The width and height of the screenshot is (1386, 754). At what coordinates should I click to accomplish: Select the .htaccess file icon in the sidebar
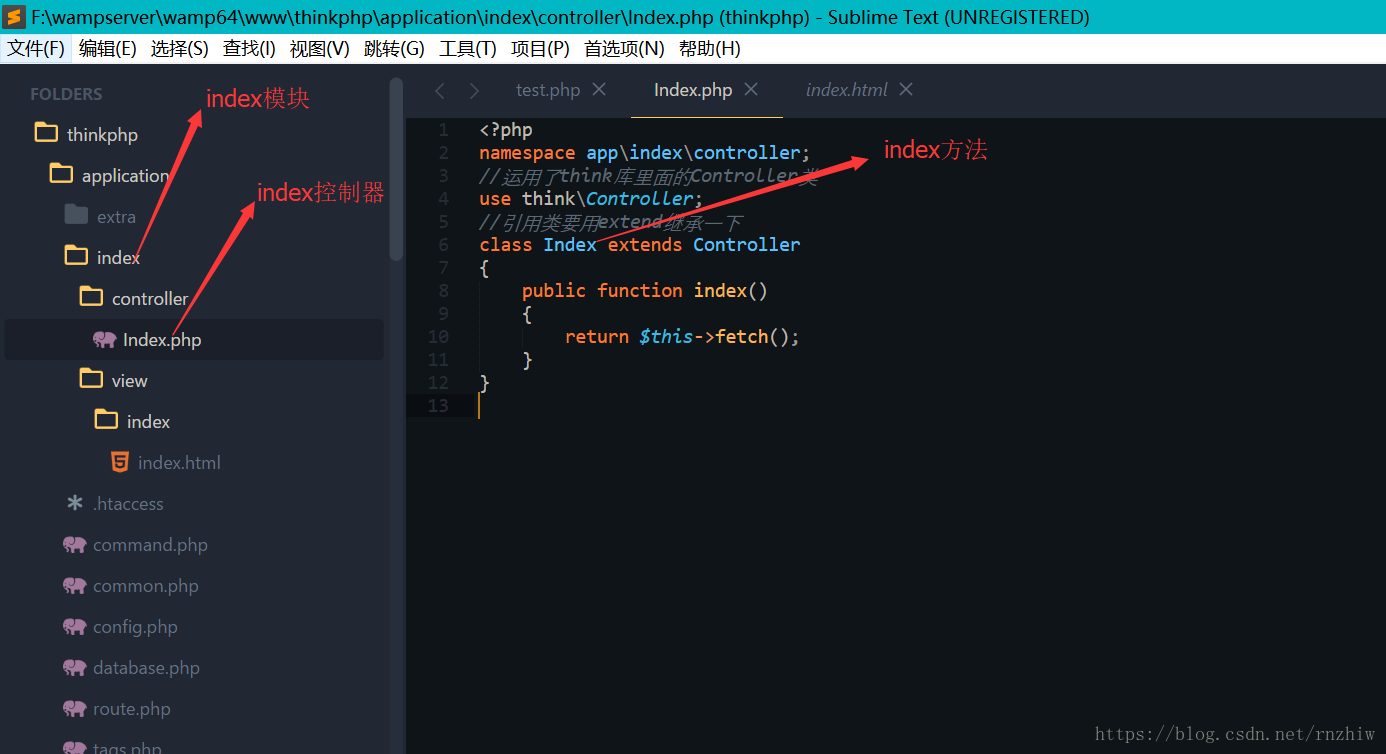coord(75,503)
